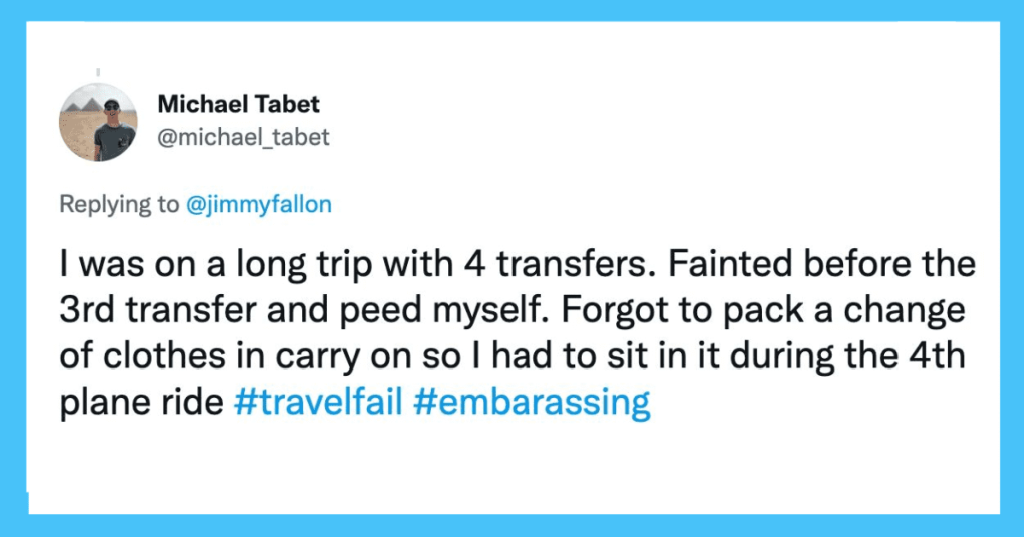The height and width of the screenshot is (537, 1024).
Task: Open the #travelfail hashtag
Action: 317,401
